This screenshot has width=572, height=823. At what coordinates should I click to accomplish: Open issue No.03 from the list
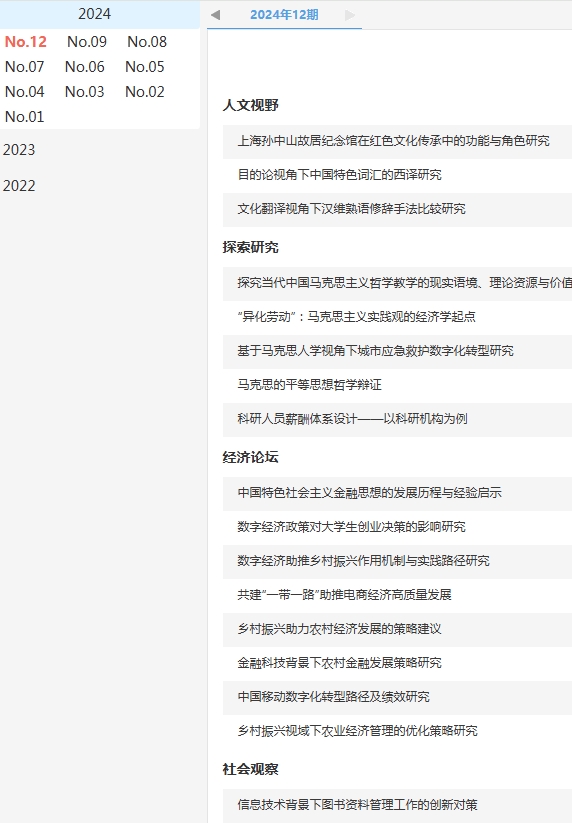84,92
